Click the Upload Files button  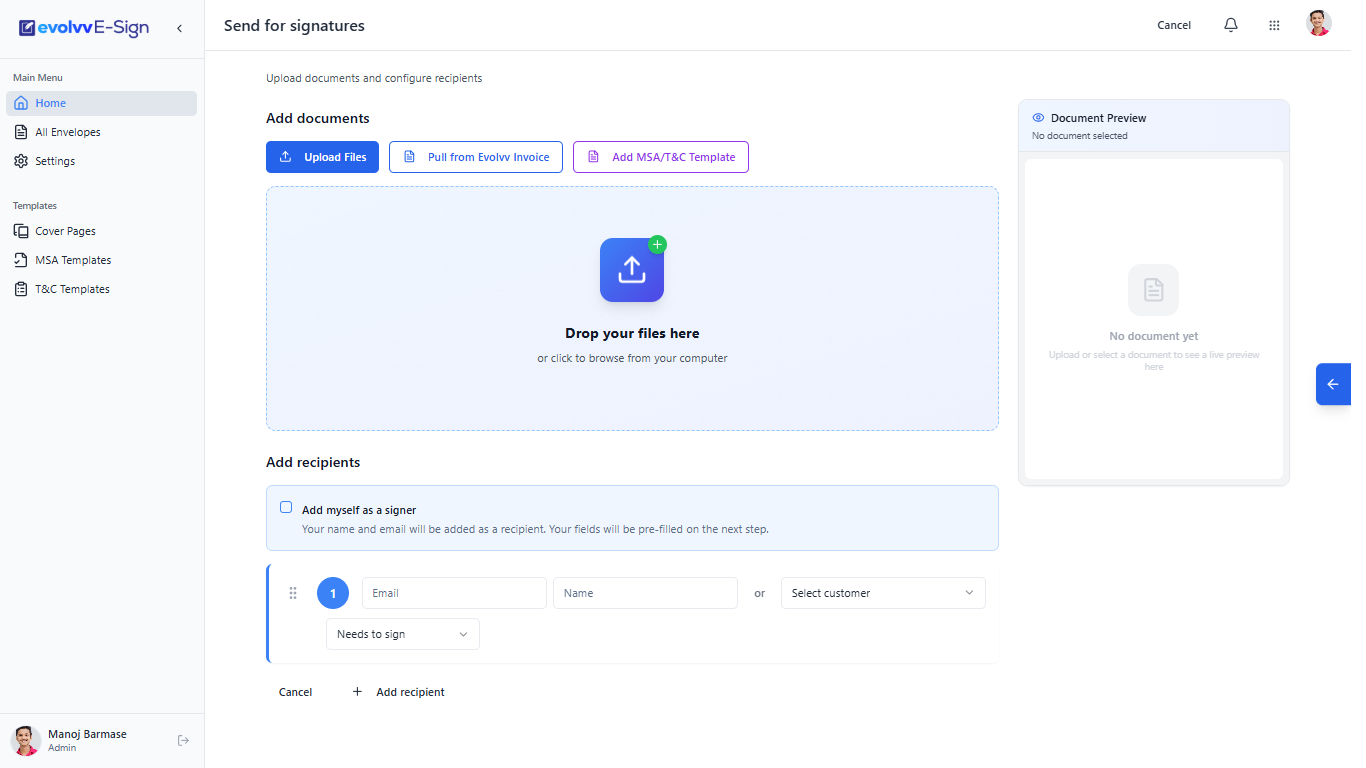[322, 157]
